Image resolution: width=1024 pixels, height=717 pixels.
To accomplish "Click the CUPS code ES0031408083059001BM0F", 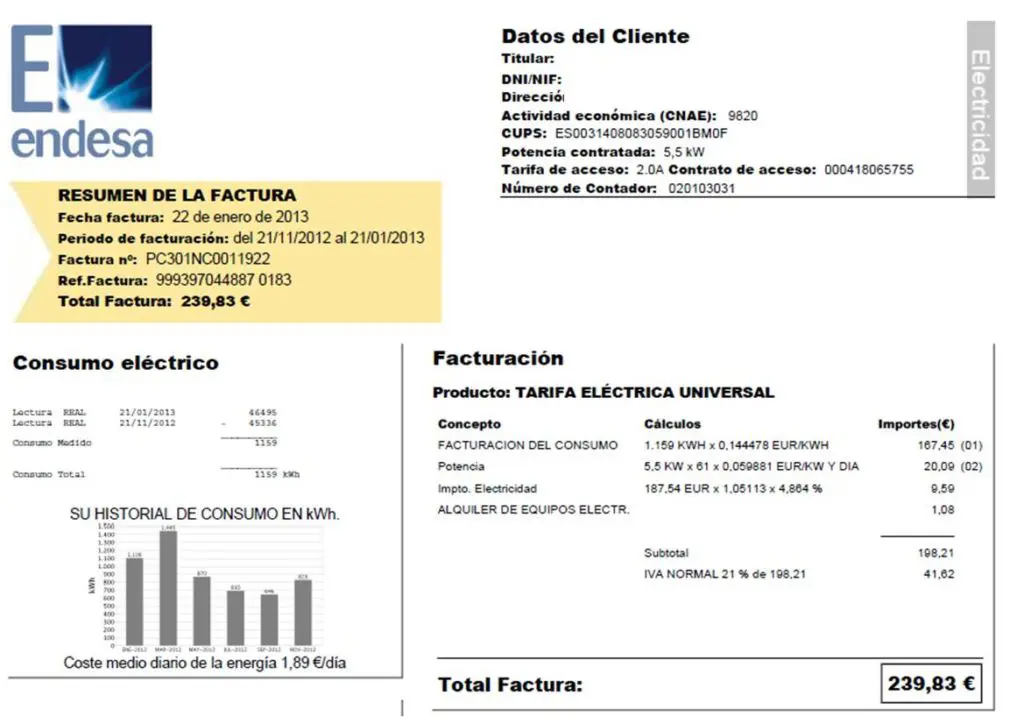I will pos(641,133).
